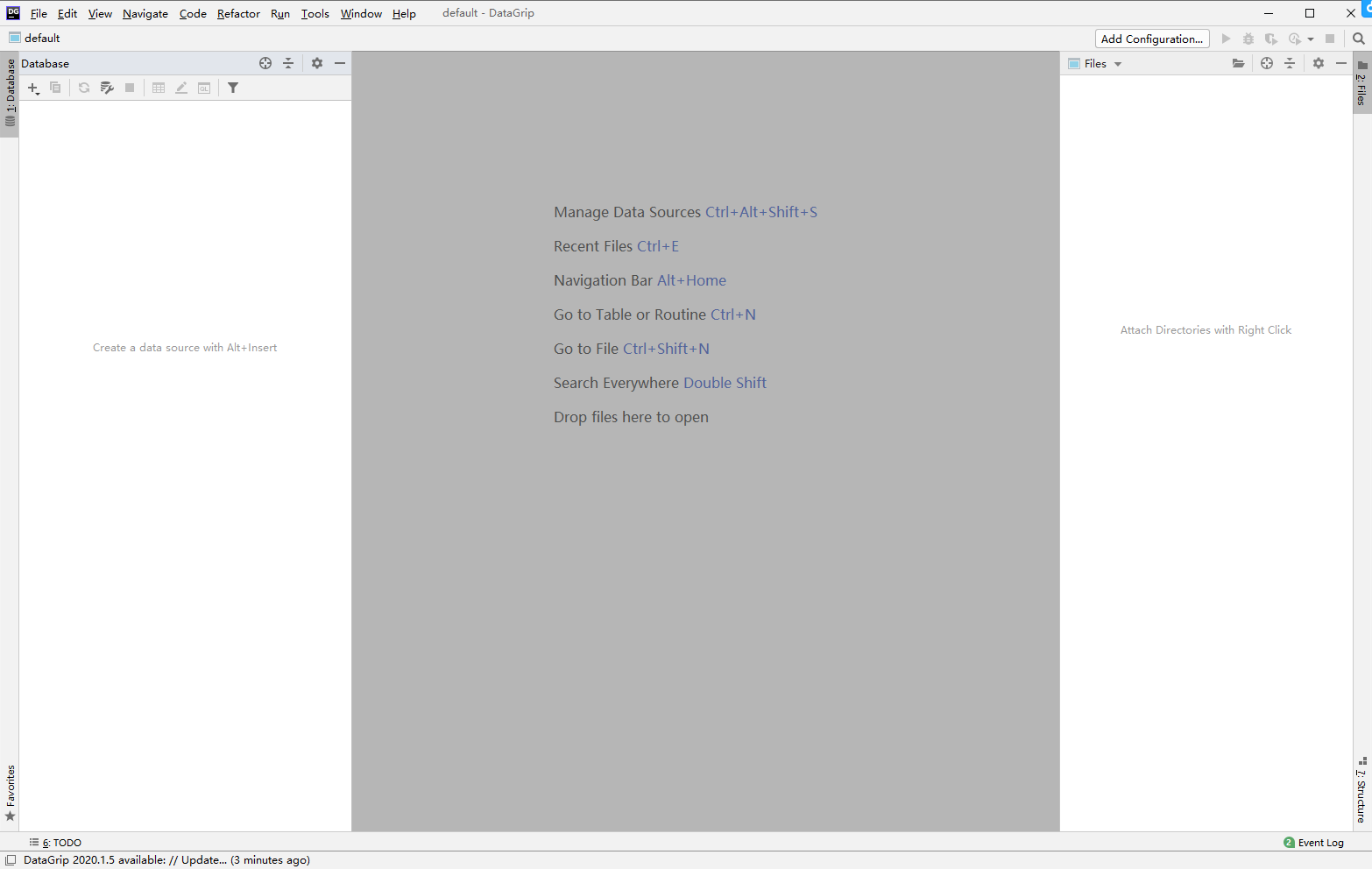1372x869 pixels.
Task: Open the 6: TODO tool window
Action: tap(55, 843)
